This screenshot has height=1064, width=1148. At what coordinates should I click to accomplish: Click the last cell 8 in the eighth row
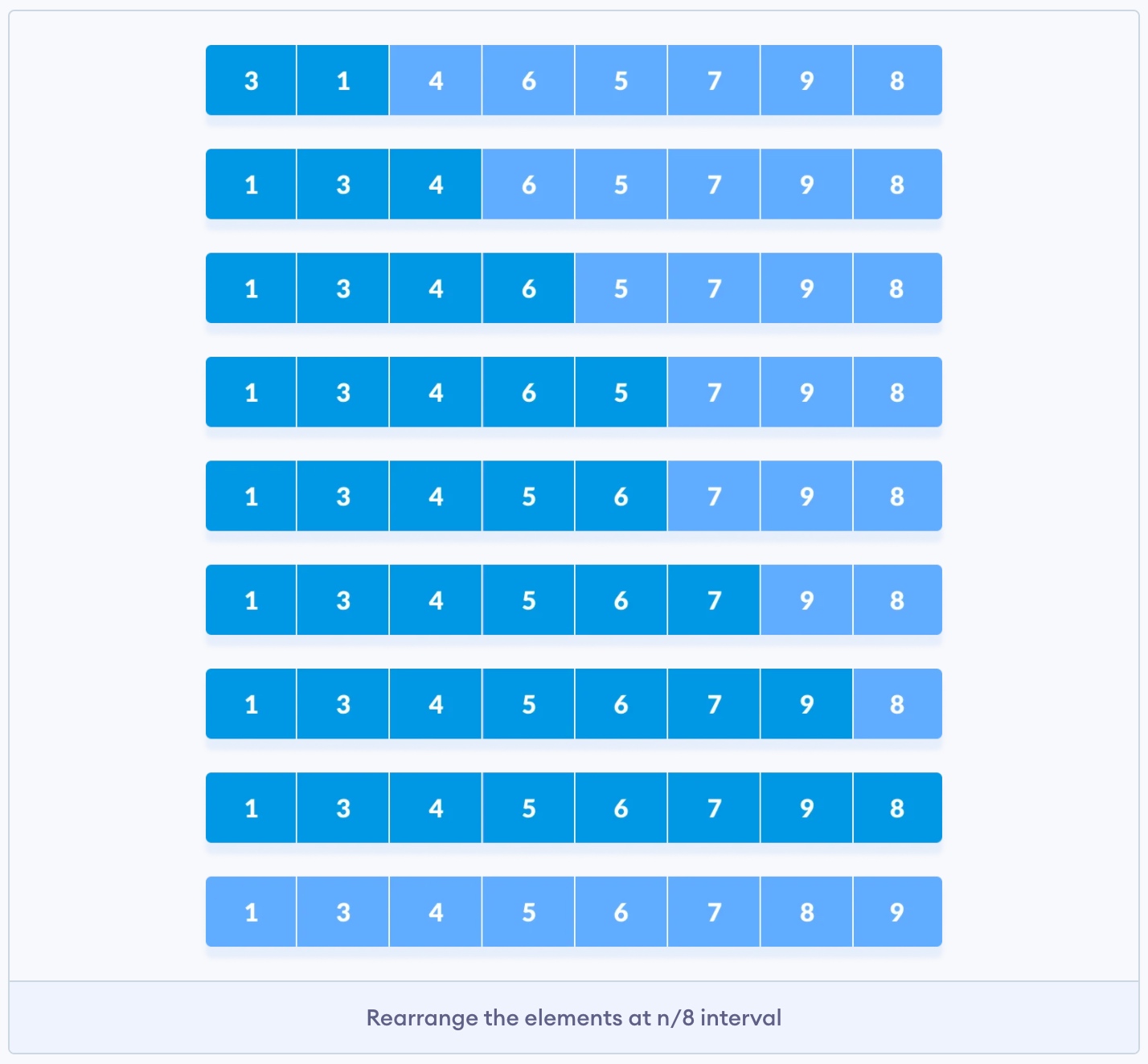coord(897,808)
